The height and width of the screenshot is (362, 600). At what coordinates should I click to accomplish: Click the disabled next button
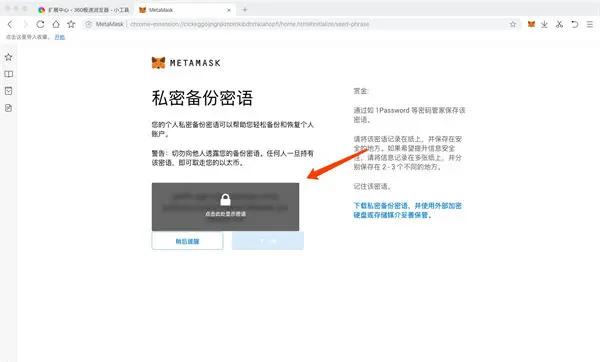(268, 241)
